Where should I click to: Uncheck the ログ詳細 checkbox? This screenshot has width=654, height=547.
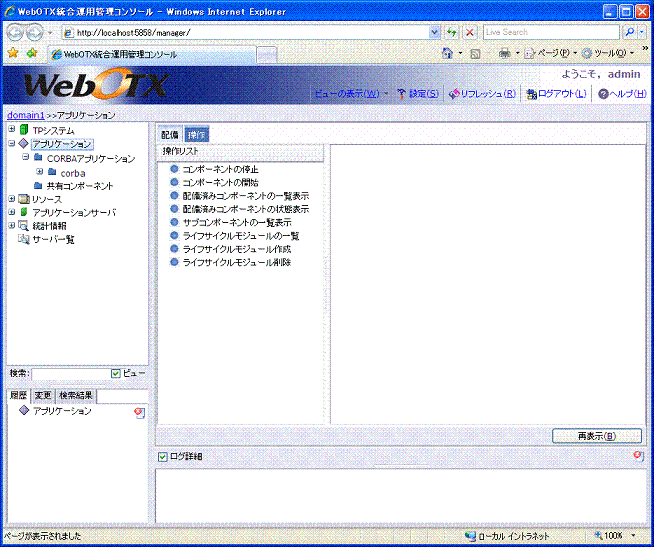point(163,457)
